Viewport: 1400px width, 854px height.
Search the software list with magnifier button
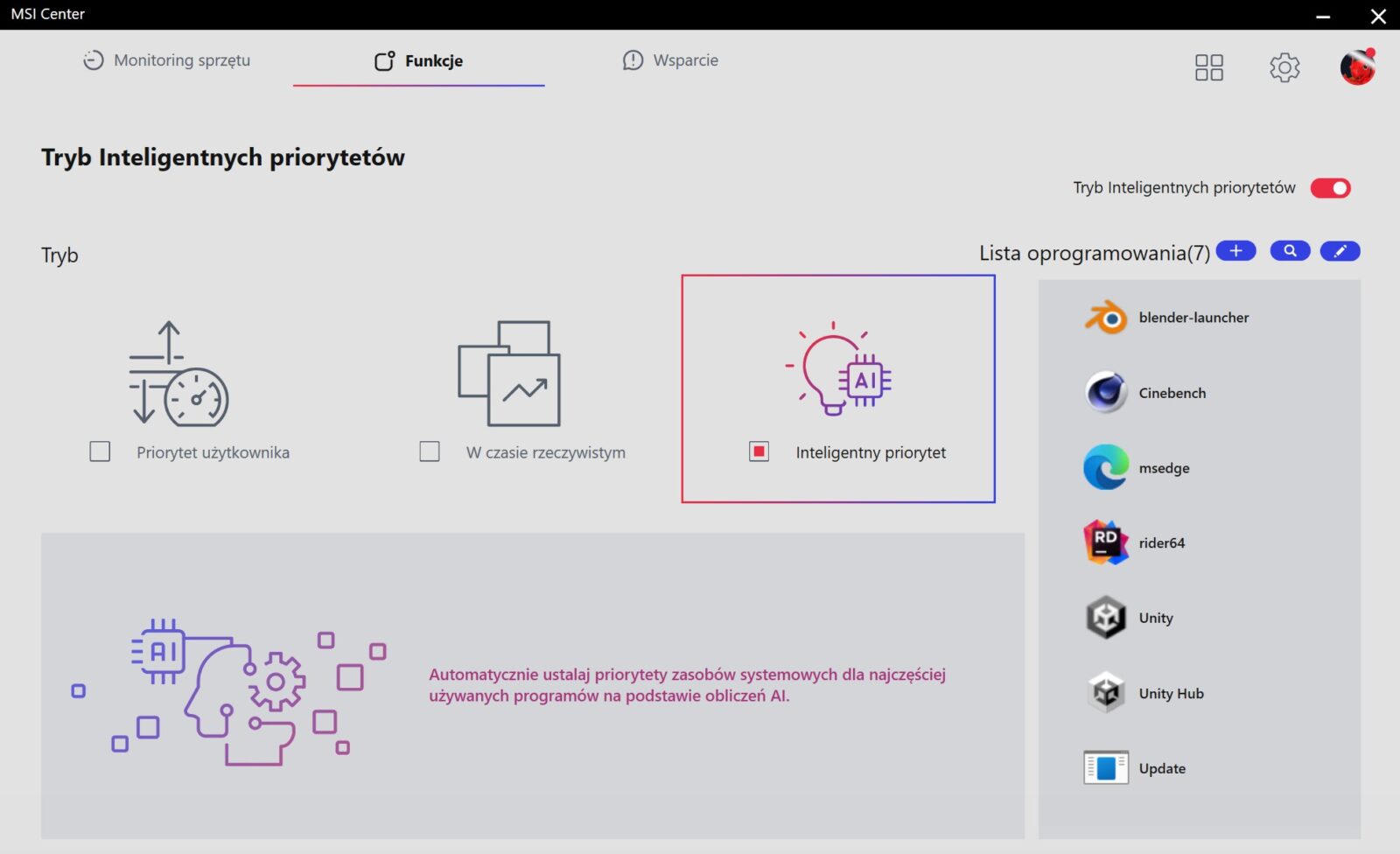coord(1290,251)
